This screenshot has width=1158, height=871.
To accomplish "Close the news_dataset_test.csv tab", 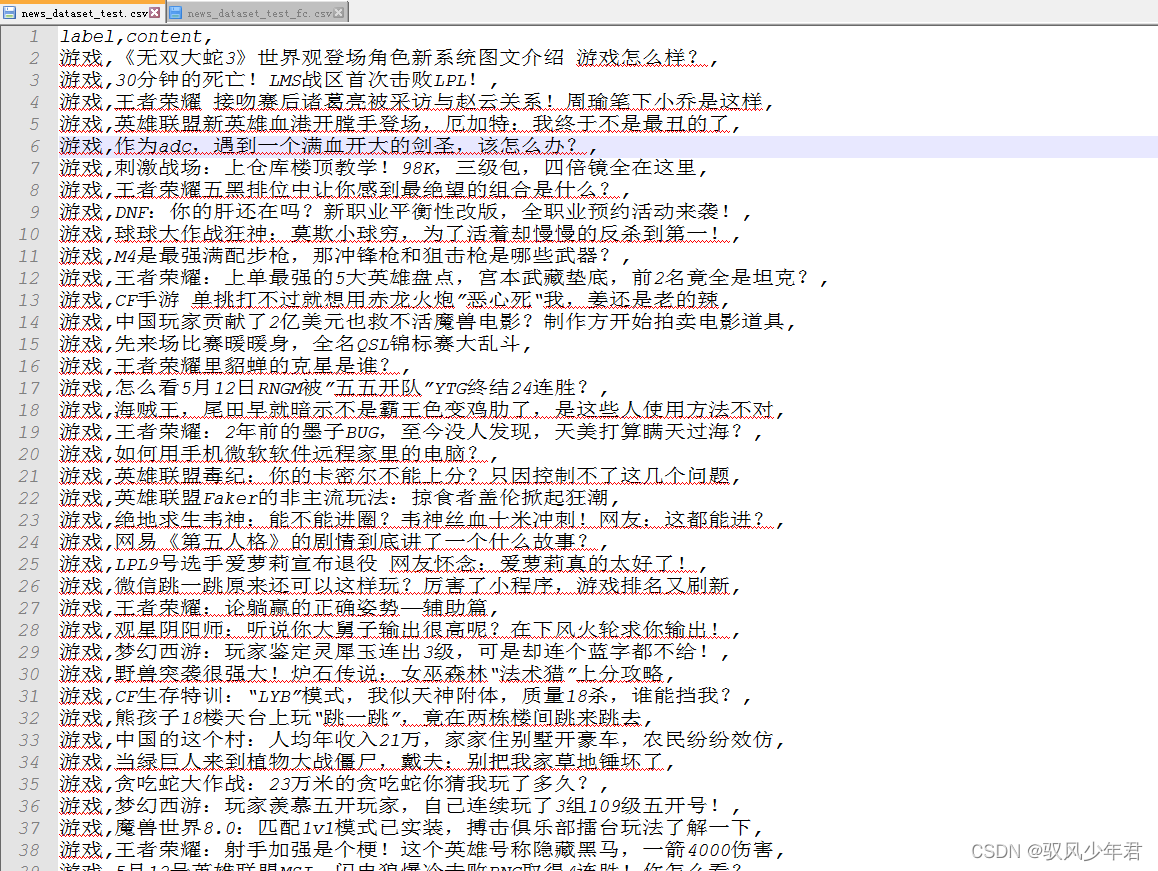I will [155, 13].
